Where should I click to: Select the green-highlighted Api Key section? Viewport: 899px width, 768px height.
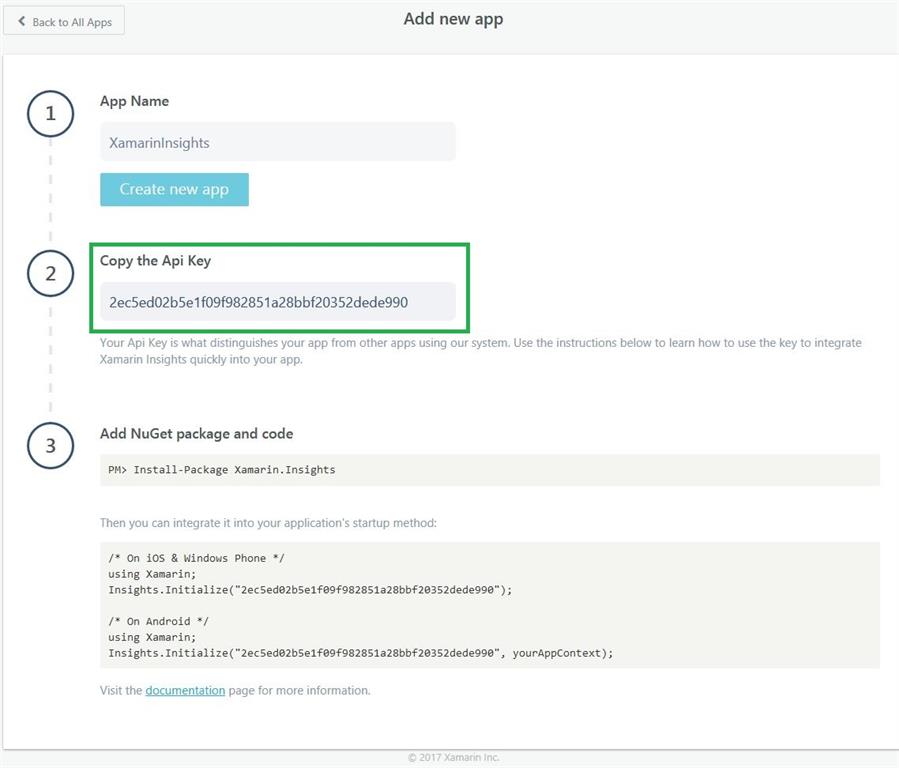point(279,287)
